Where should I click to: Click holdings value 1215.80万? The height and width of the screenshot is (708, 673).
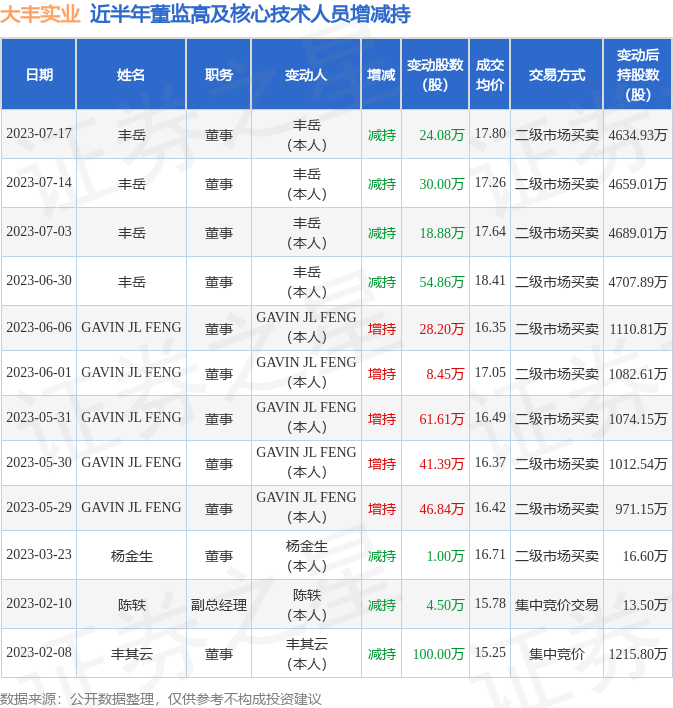(x=638, y=654)
